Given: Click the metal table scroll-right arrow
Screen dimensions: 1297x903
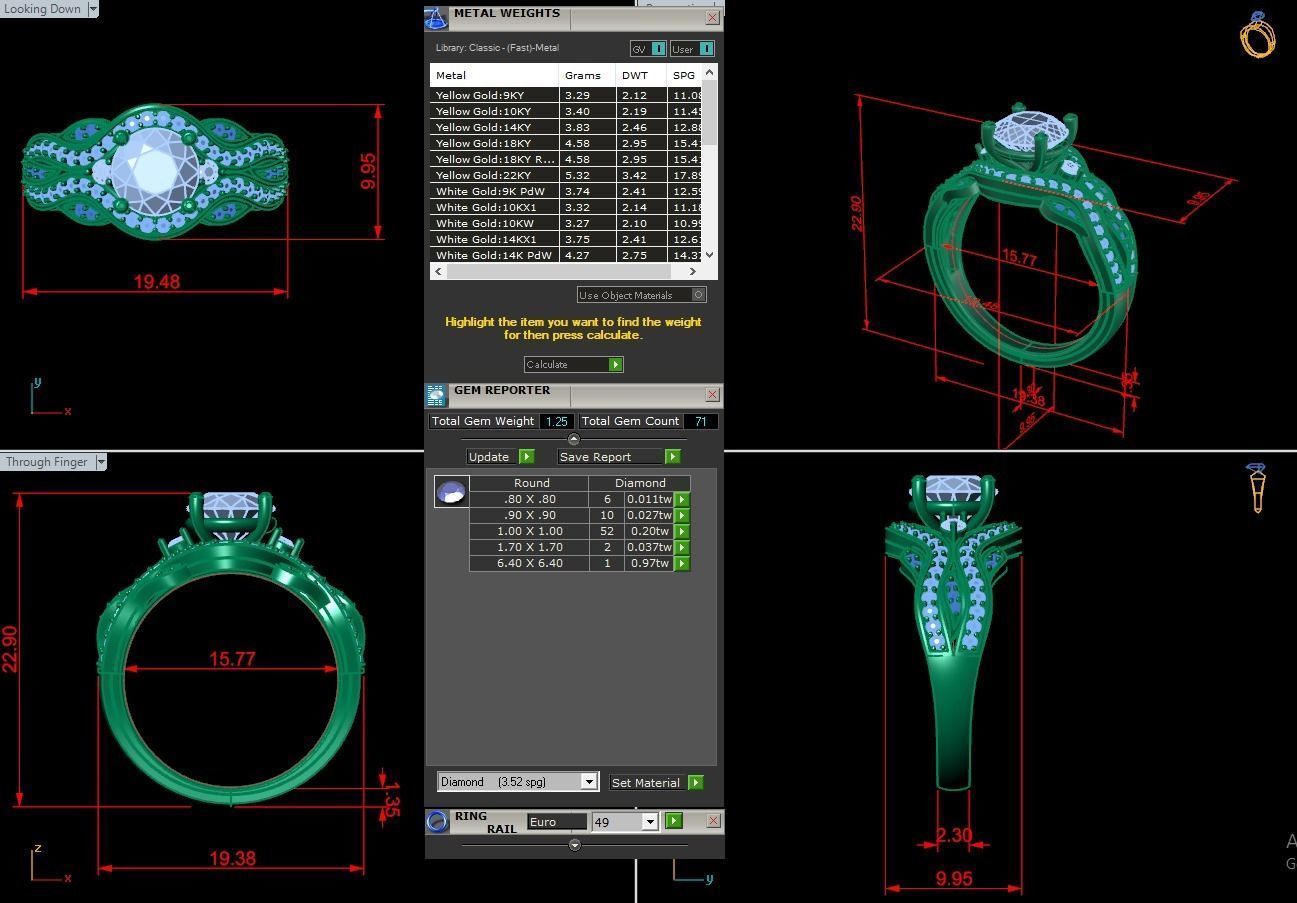Looking at the screenshot, I should point(693,271).
